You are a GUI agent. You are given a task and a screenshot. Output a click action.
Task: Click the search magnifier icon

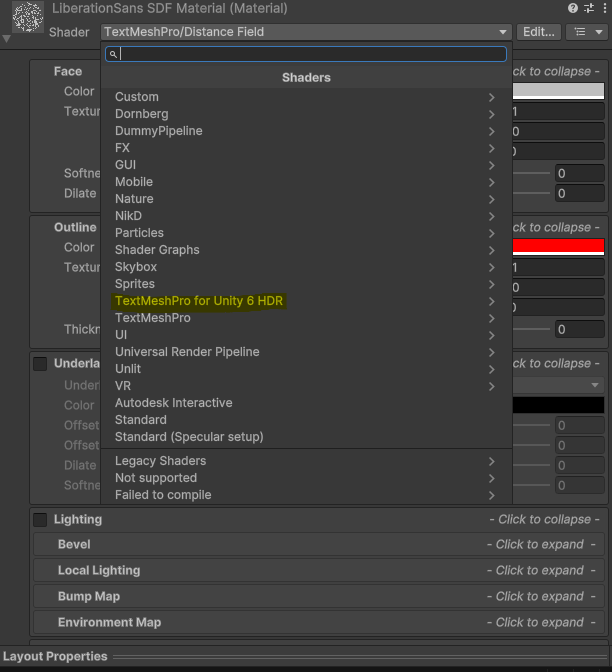point(113,54)
